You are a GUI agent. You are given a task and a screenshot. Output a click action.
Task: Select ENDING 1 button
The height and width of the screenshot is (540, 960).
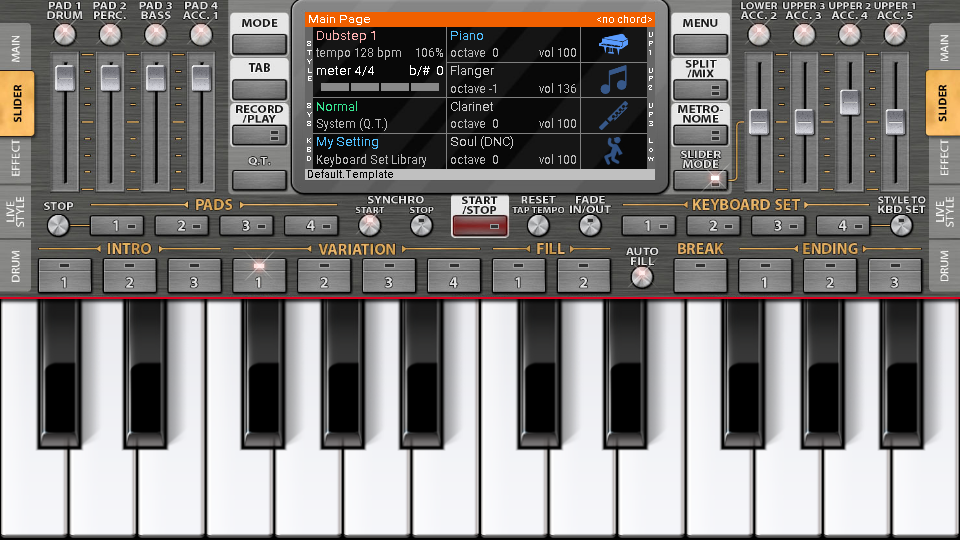(x=765, y=276)
